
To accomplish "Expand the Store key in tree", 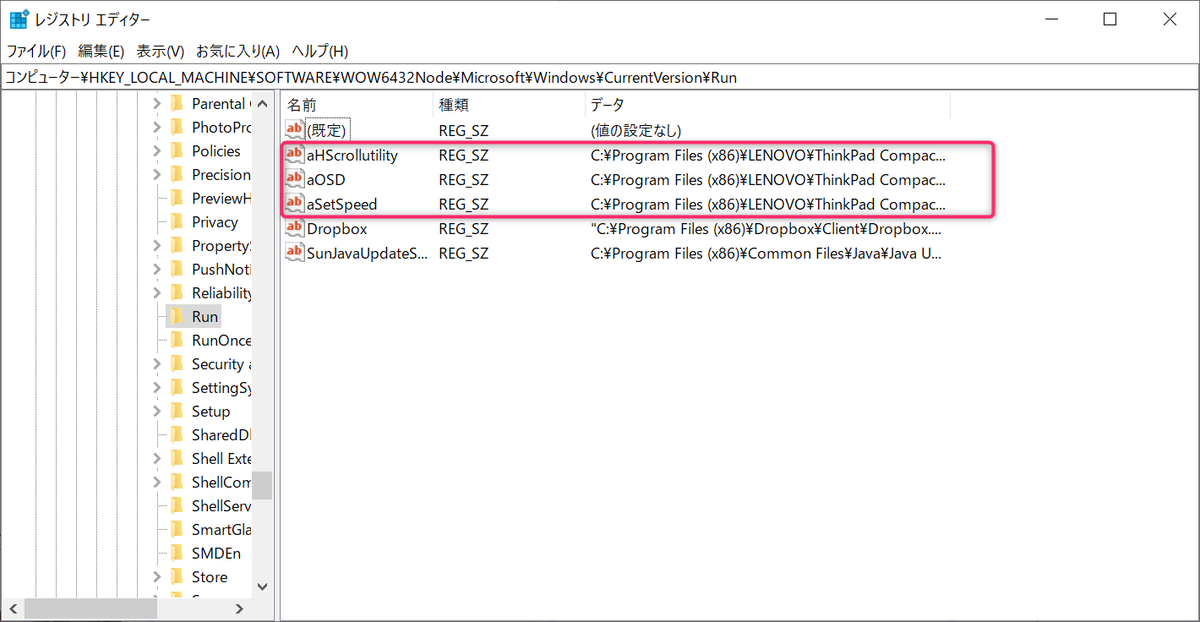I will tap(157, 577).
